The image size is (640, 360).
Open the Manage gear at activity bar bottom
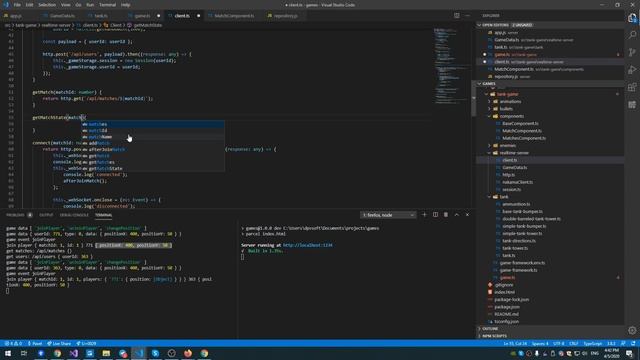pyautogui.click(x=632, y=330)
